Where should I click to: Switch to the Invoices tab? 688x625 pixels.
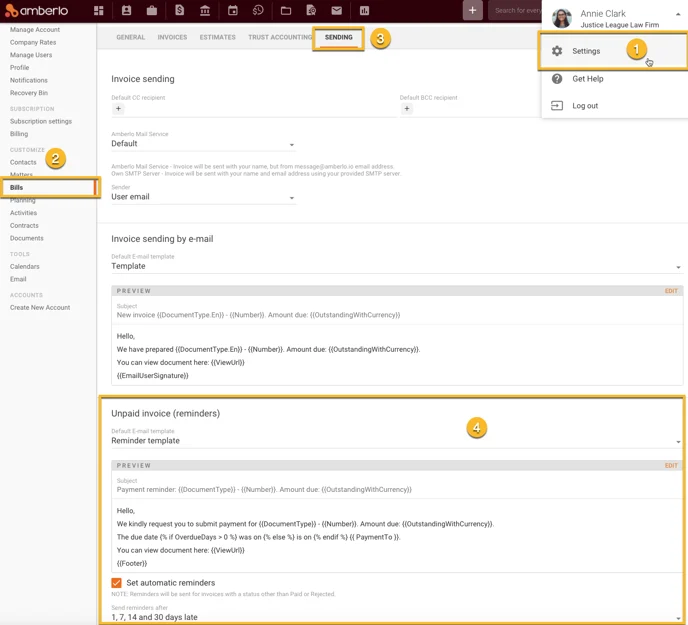point(172,37)
